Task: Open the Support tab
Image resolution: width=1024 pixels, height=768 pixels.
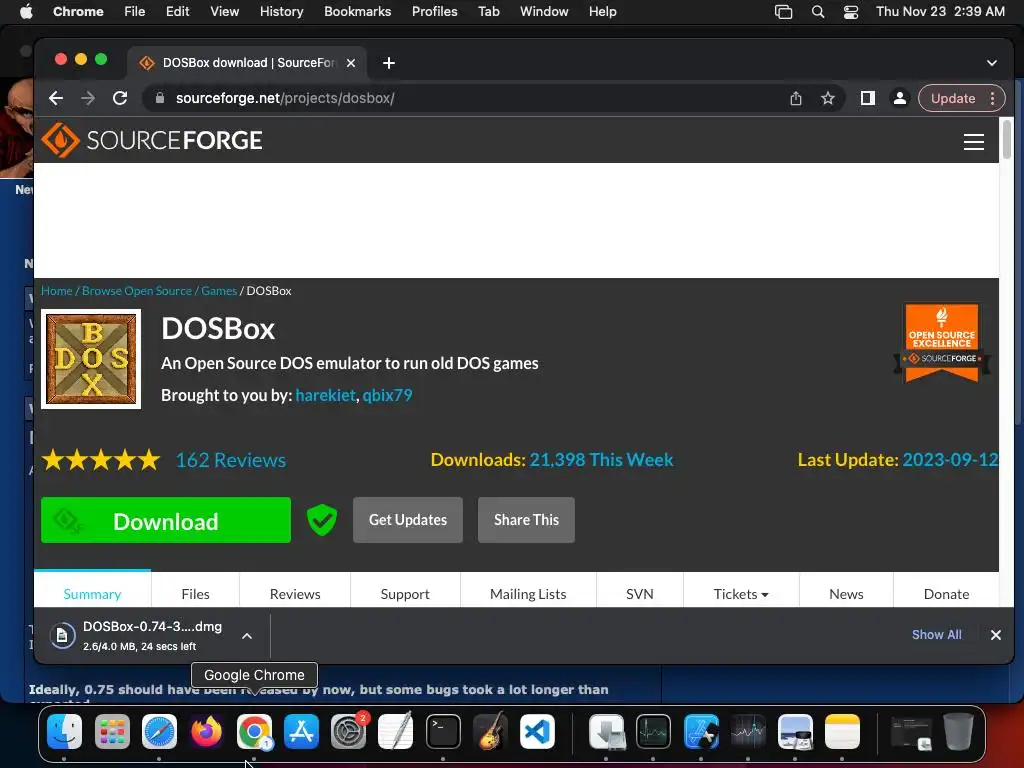Action: 405,594
